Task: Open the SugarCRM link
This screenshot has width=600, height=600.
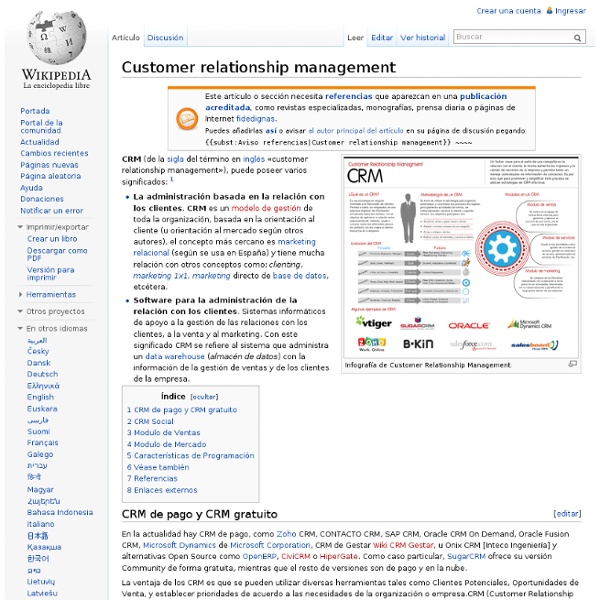Action: 466,556
